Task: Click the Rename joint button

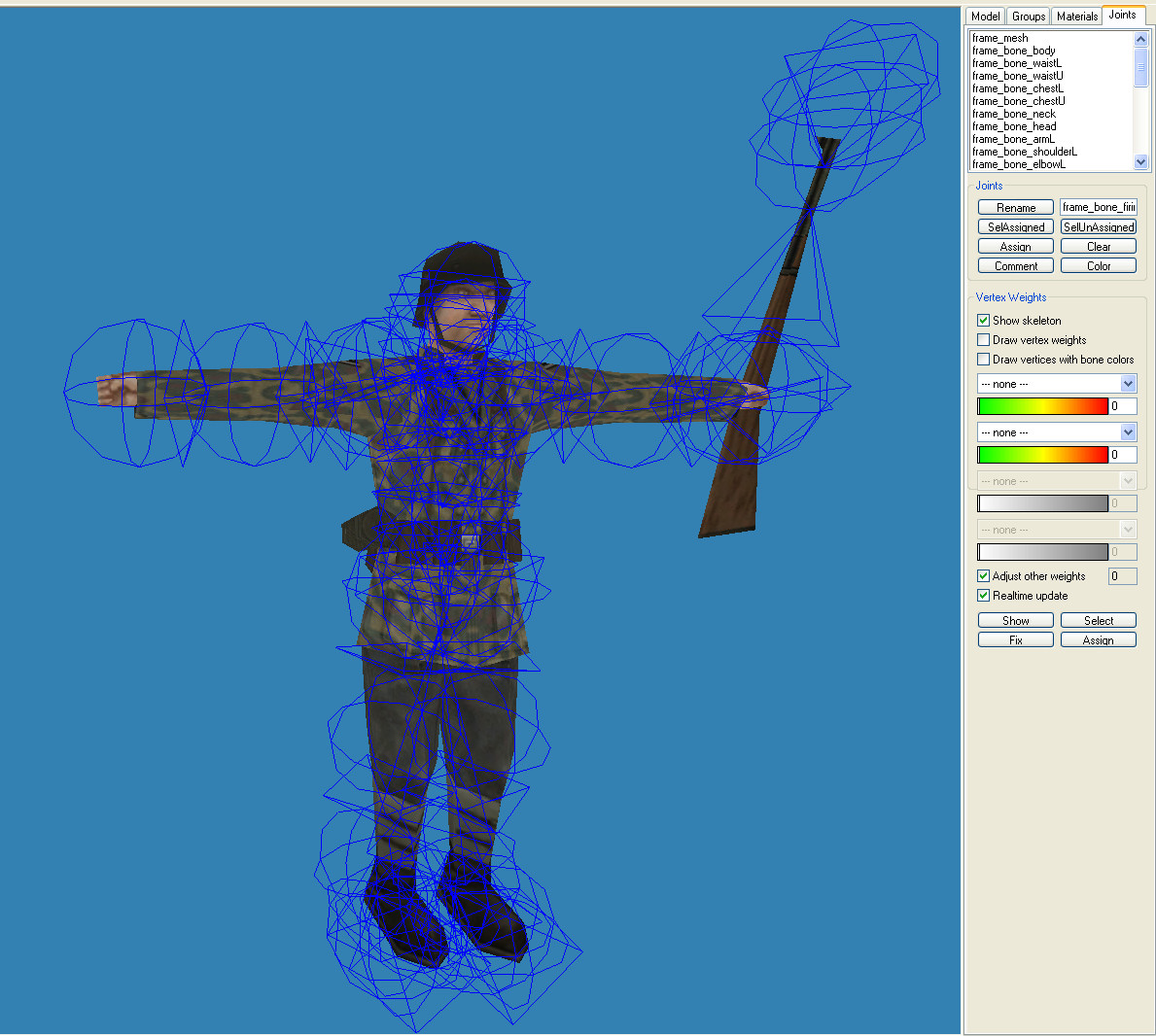Action: coord(1015,207)
